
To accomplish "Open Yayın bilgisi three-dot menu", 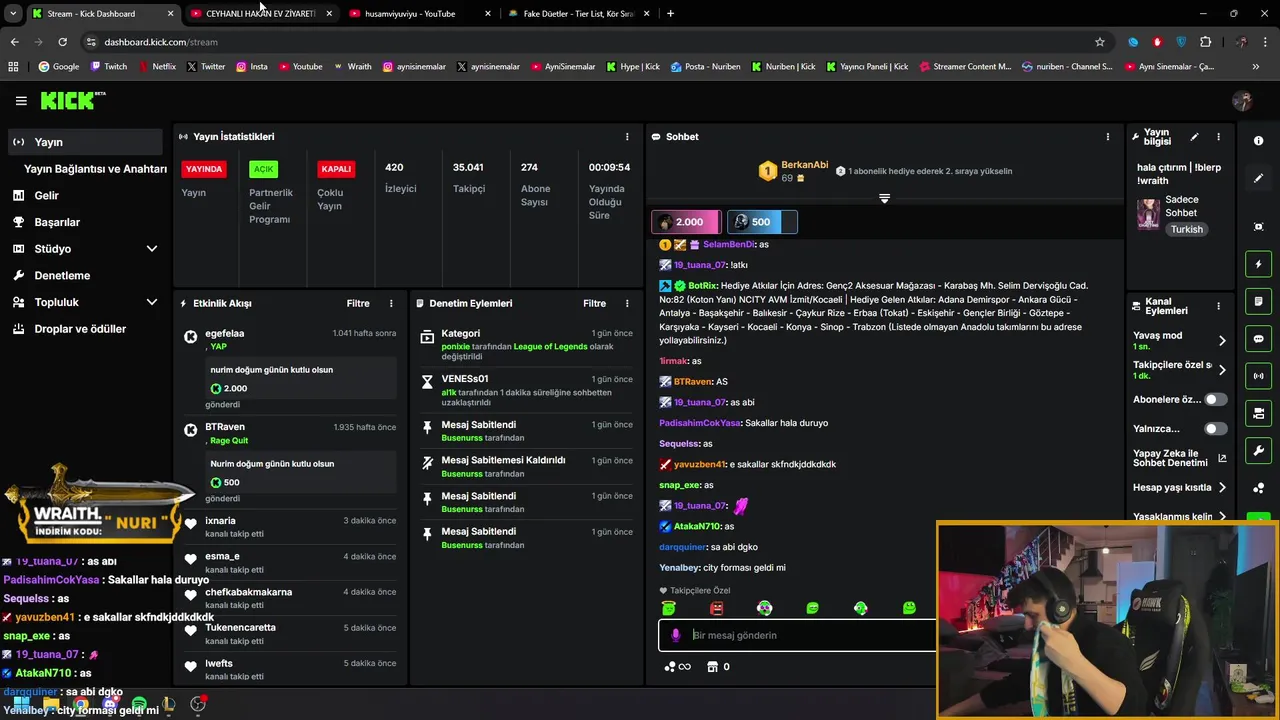I will pos(1218,137).
